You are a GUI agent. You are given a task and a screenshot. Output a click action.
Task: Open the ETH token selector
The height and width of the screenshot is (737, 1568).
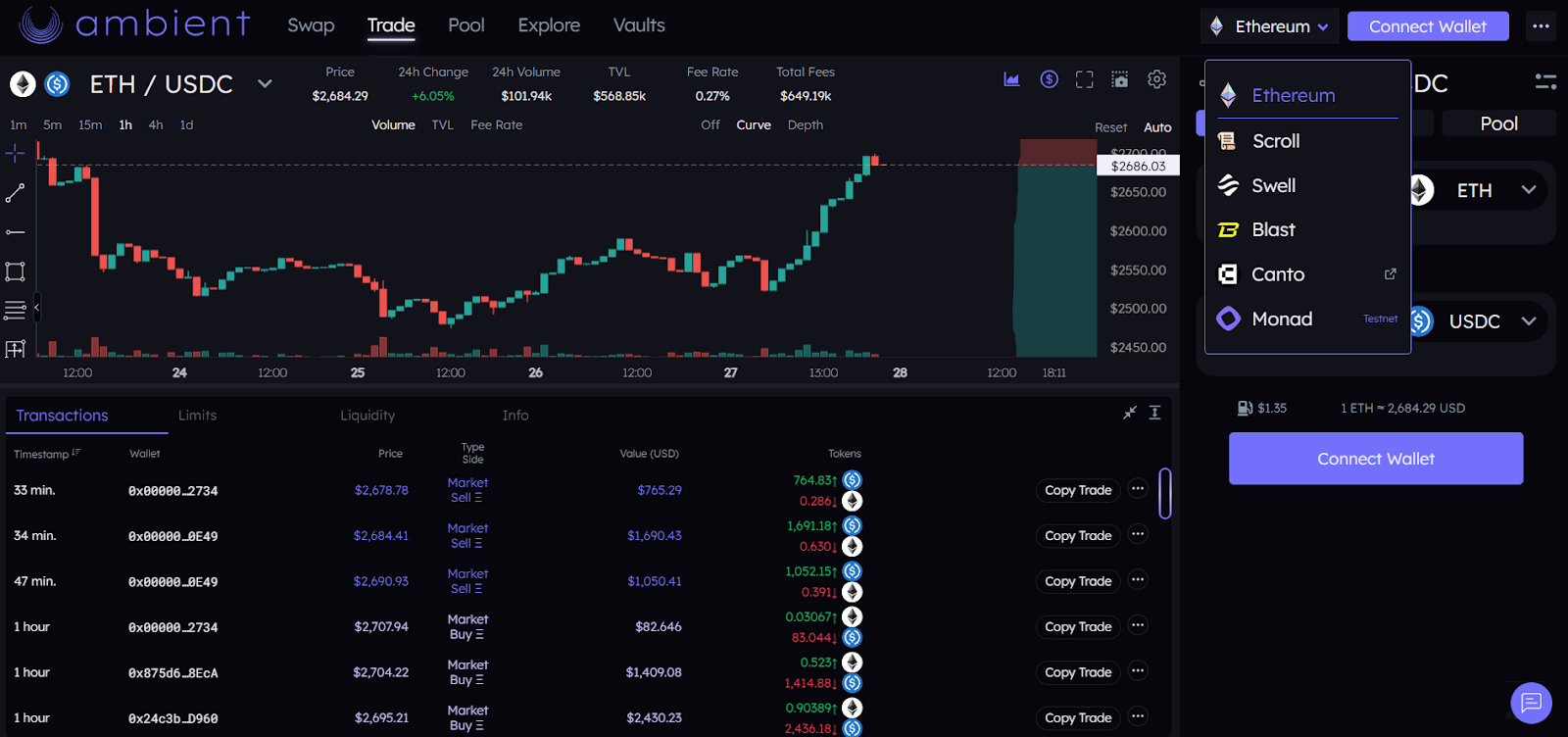(x=1478, y=190)
